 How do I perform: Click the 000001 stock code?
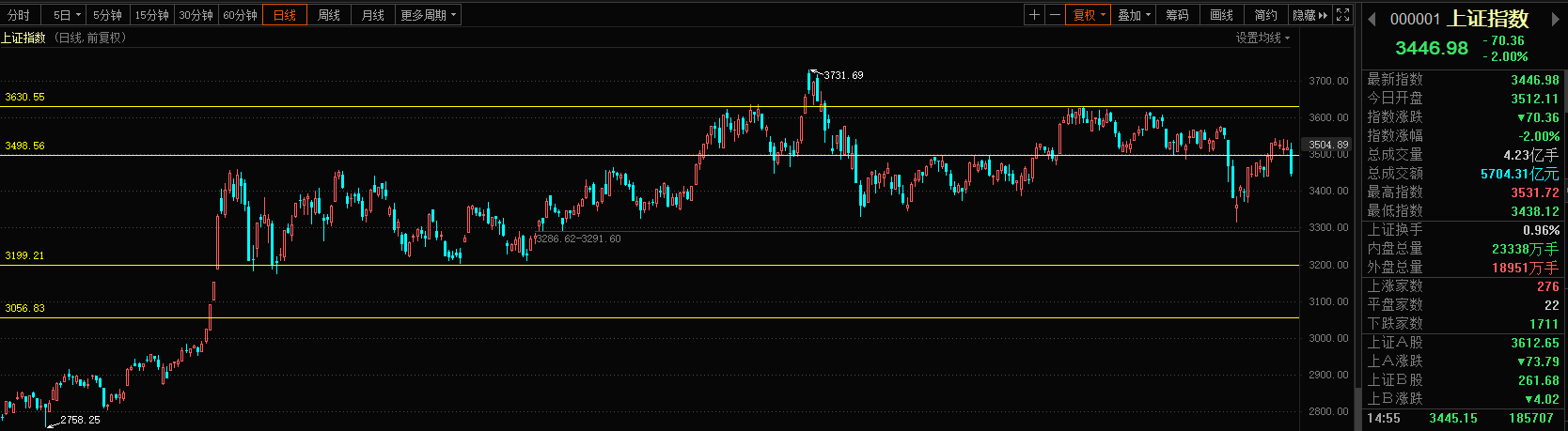pos(1415,19)
